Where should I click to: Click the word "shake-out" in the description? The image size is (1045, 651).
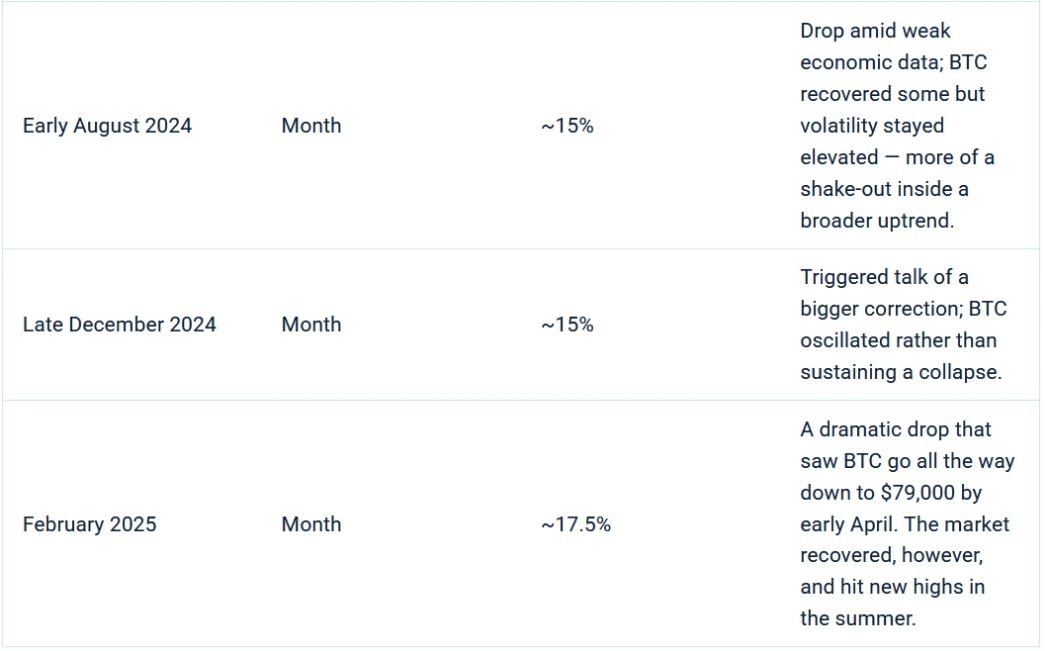(x=846, y=189)
